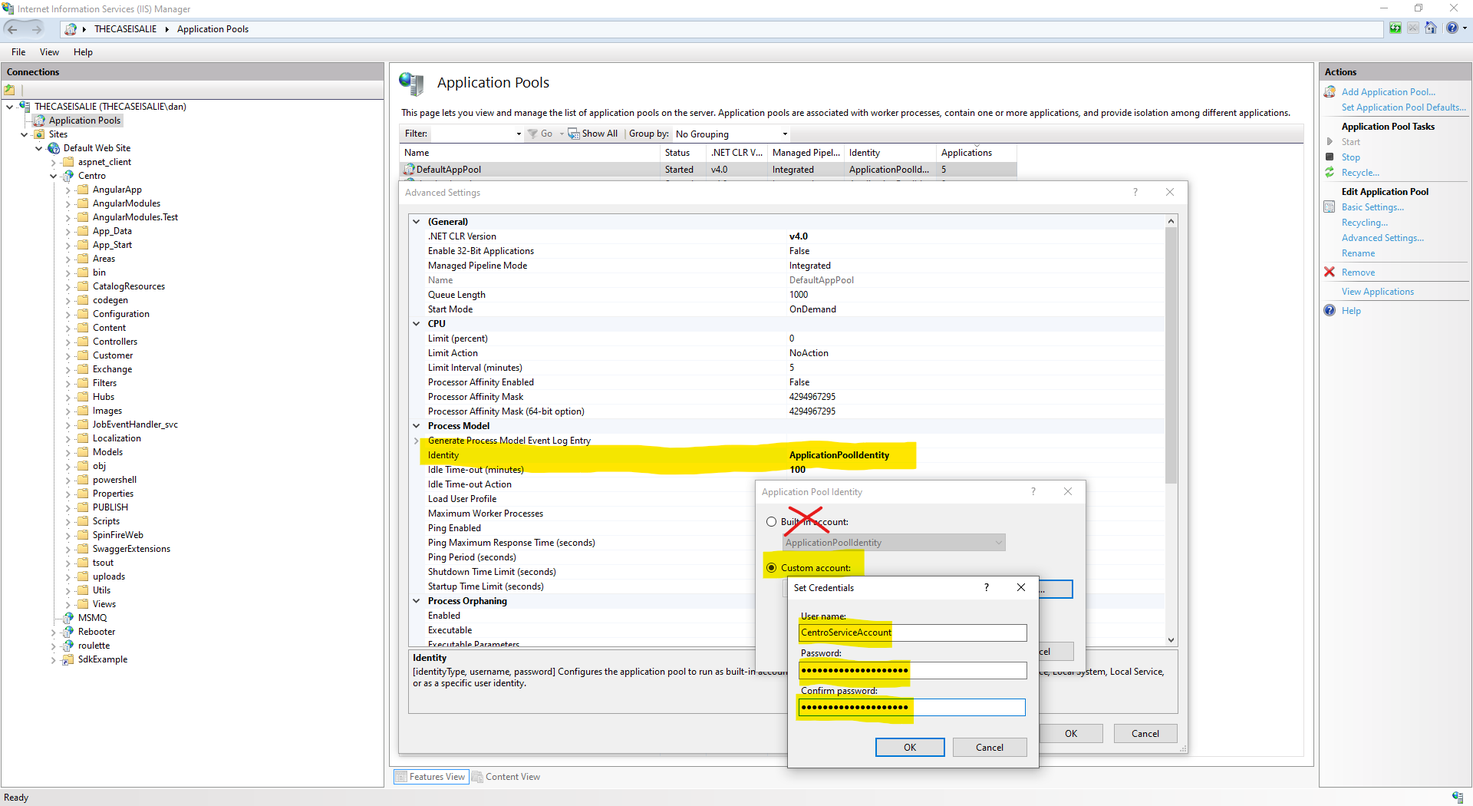Screen dimensions: 1473x806
Task: Click the User name input field
Action: 912,632
